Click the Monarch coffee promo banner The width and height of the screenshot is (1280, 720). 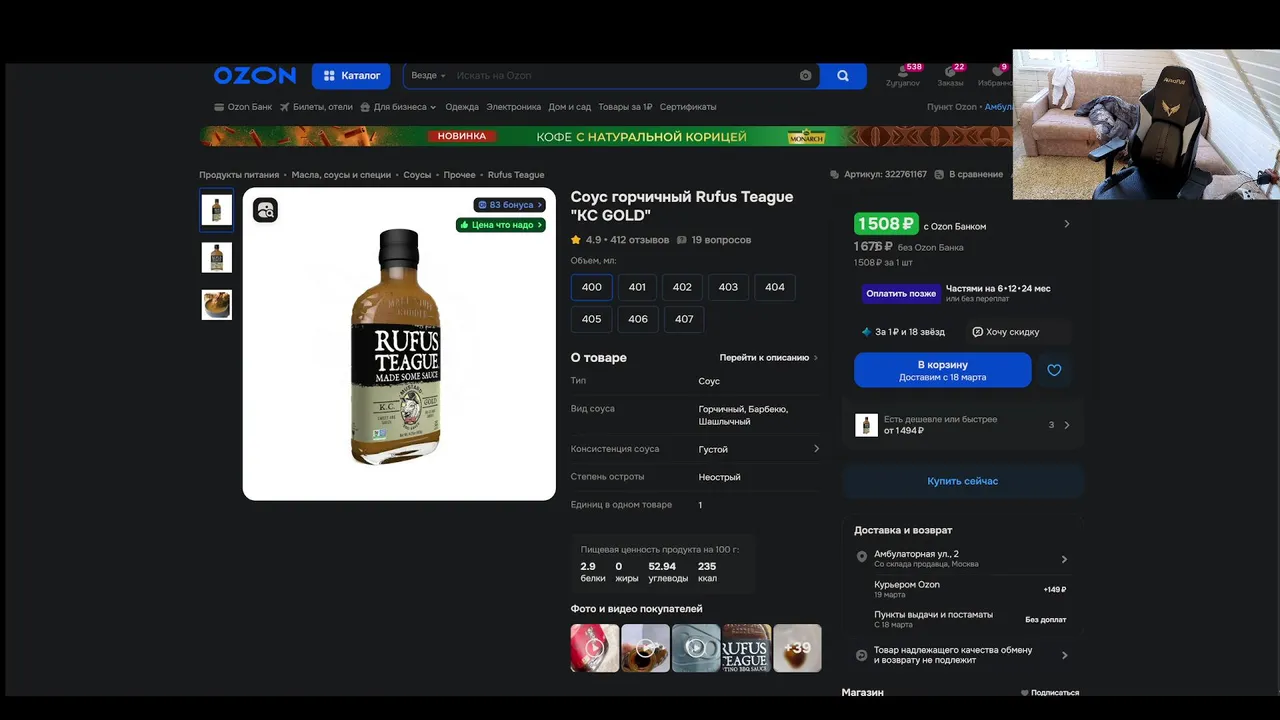606,136
